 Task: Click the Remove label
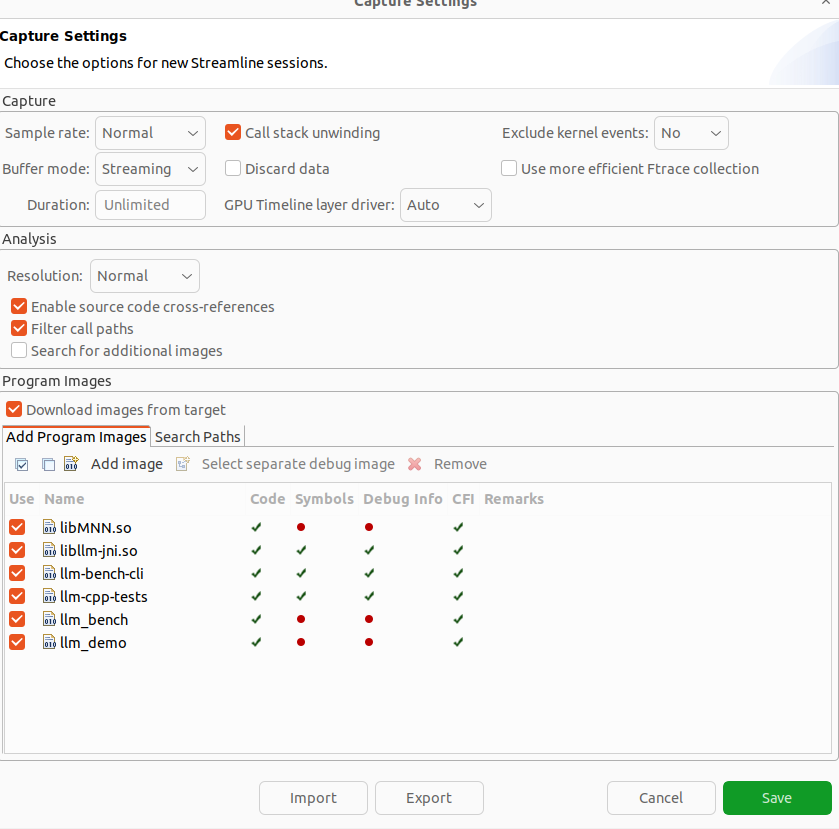(460, 464)
